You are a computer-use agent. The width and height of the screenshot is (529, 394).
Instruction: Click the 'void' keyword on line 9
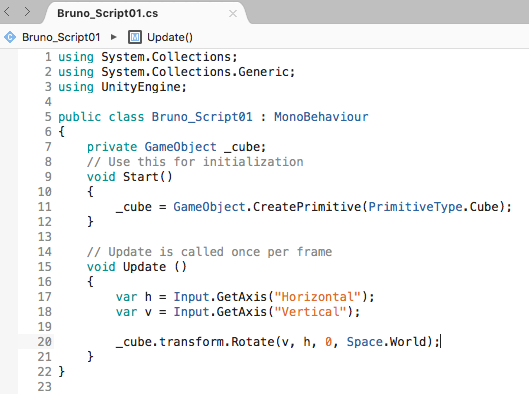[x=101, y=177]
